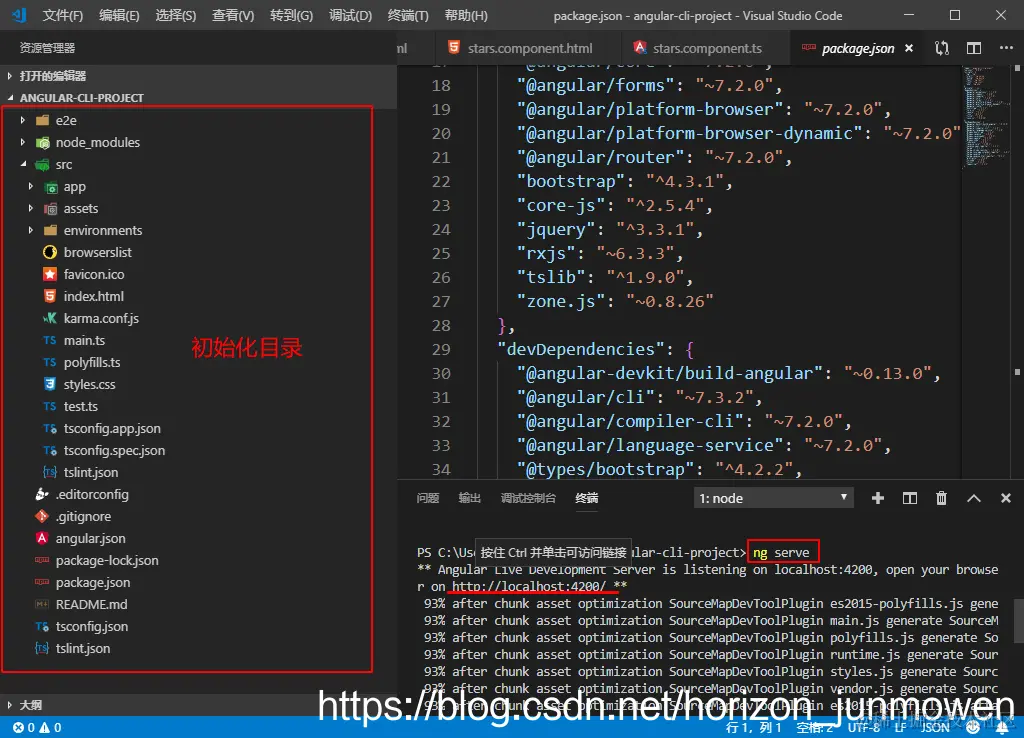Viewport: 1024px width, 738px height.
Task: Expand the assets folder arrow
Action: pyautogui.click(x=31, y=208)
